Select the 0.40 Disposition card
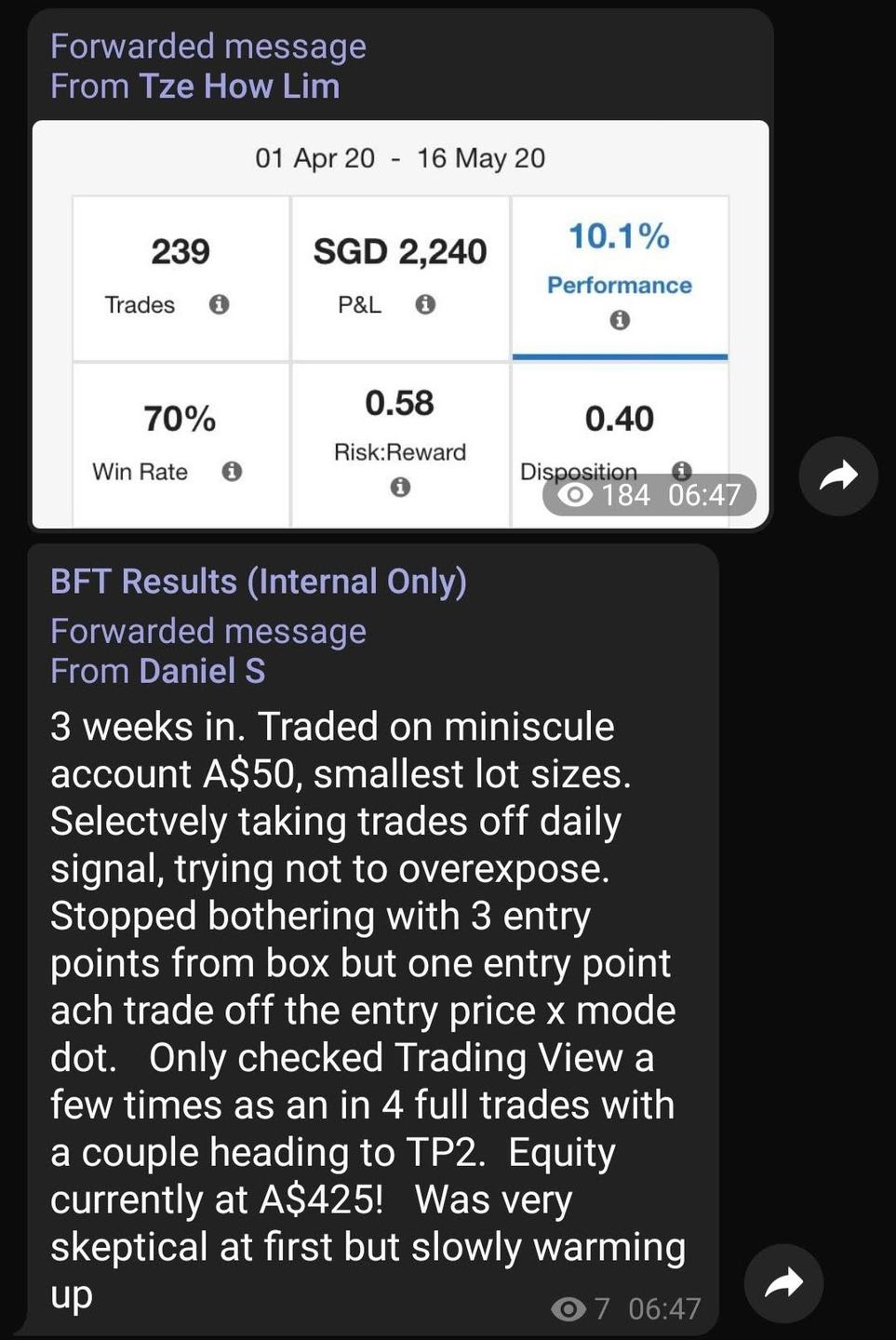Screen dimensions: 896x1340 coord(620,419)
